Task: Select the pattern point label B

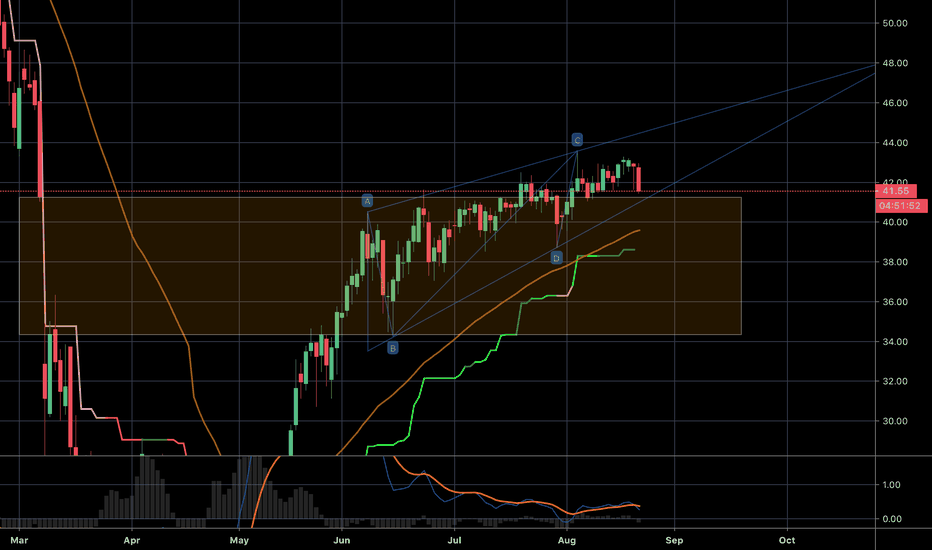Action: (392, 348)
